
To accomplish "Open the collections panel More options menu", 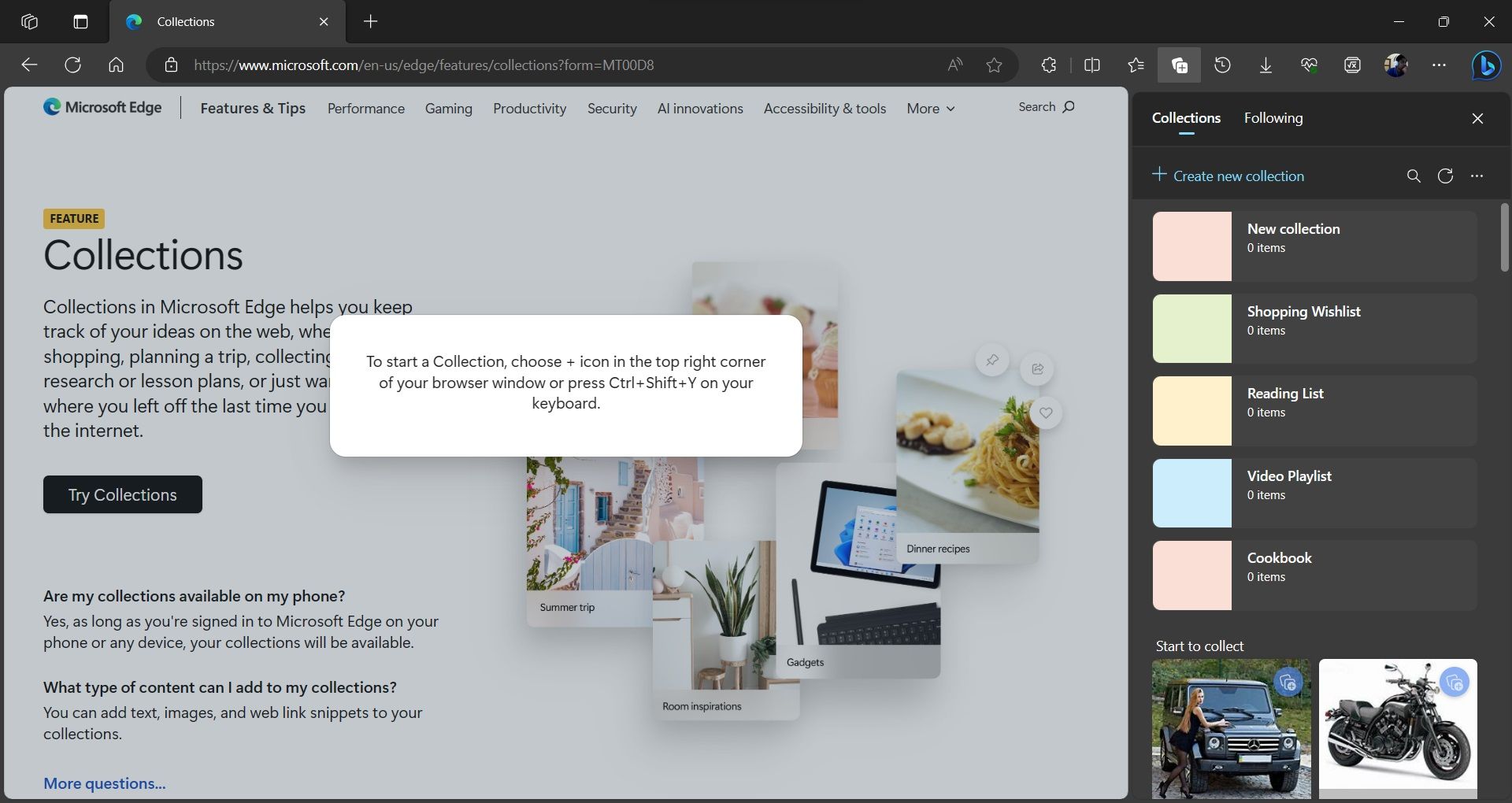I will pos(1476,176).
